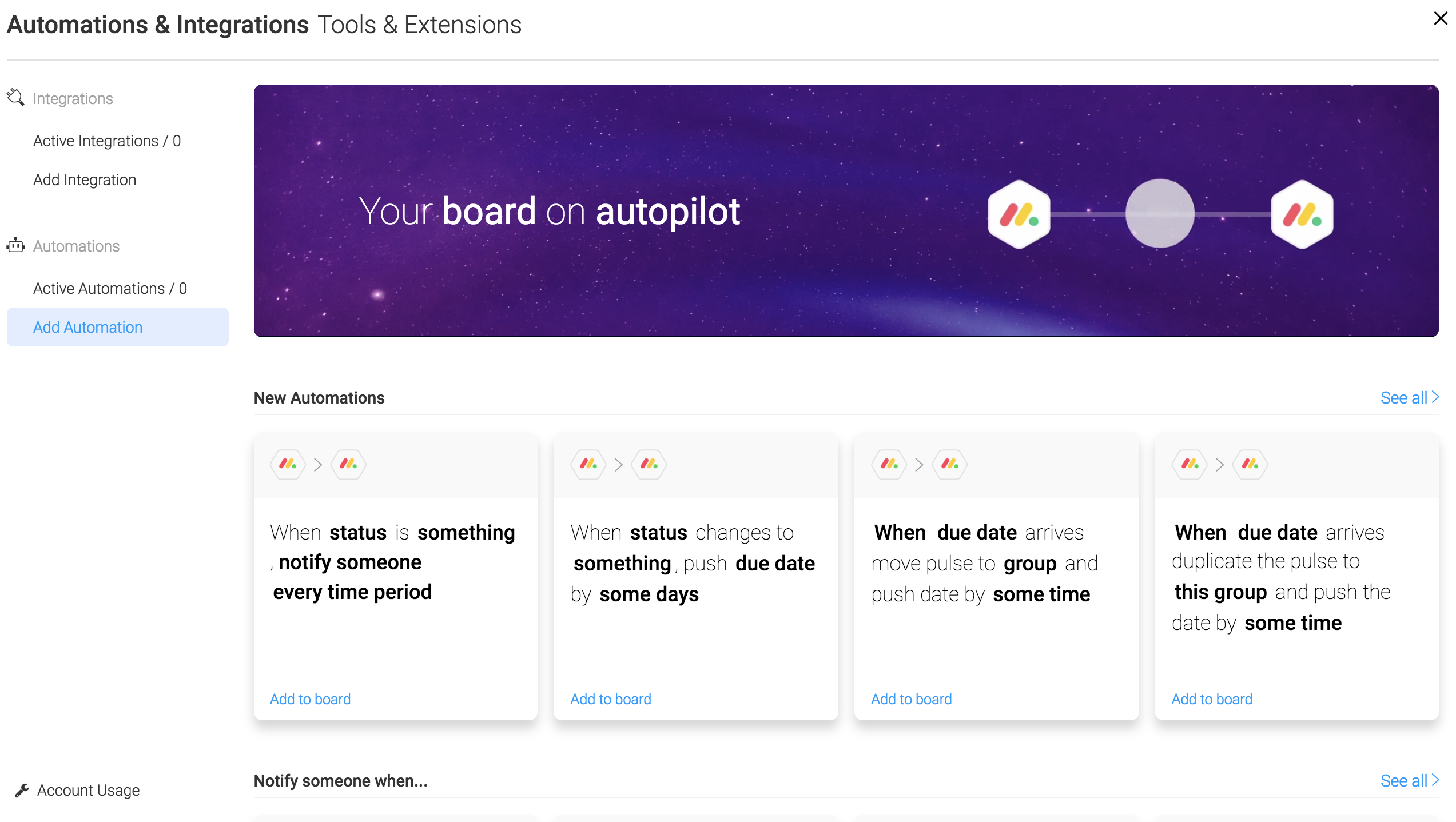Open Active Automations / 0 item
The image size is (1456, 822).
click(110, 288)
